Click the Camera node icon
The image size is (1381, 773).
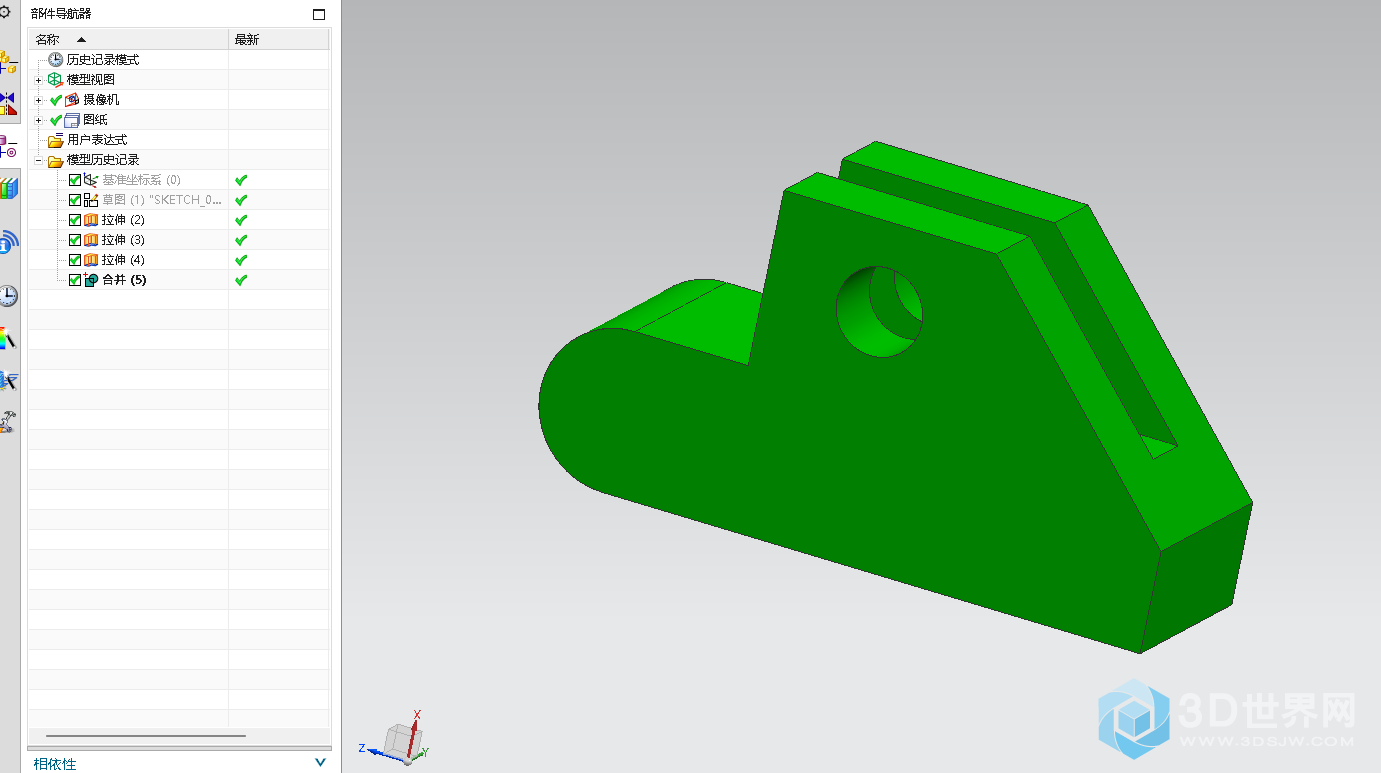tap(72, 100)
